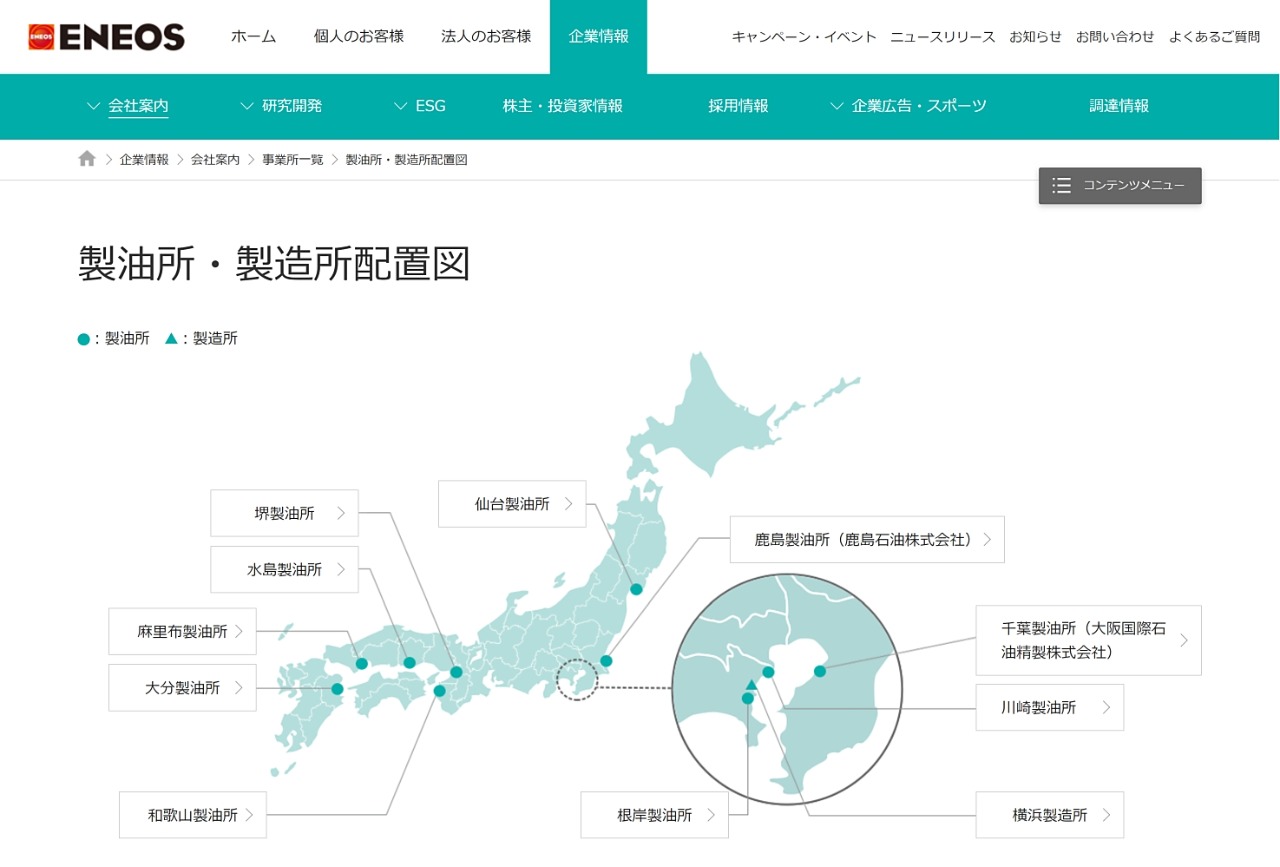
Task: Expand the ESG dropdown menu
Action: click(419, 106)
